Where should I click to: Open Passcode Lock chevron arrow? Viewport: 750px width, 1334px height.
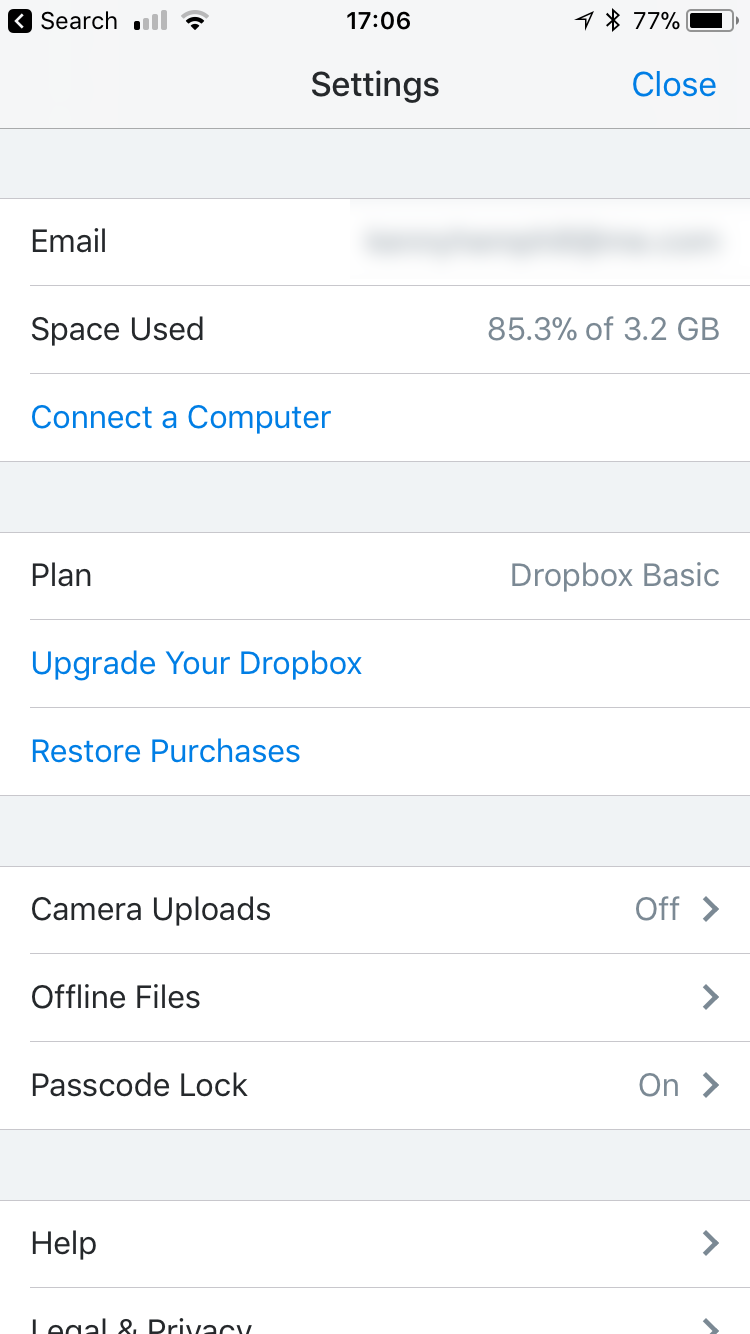click(x=711, y=1085)
